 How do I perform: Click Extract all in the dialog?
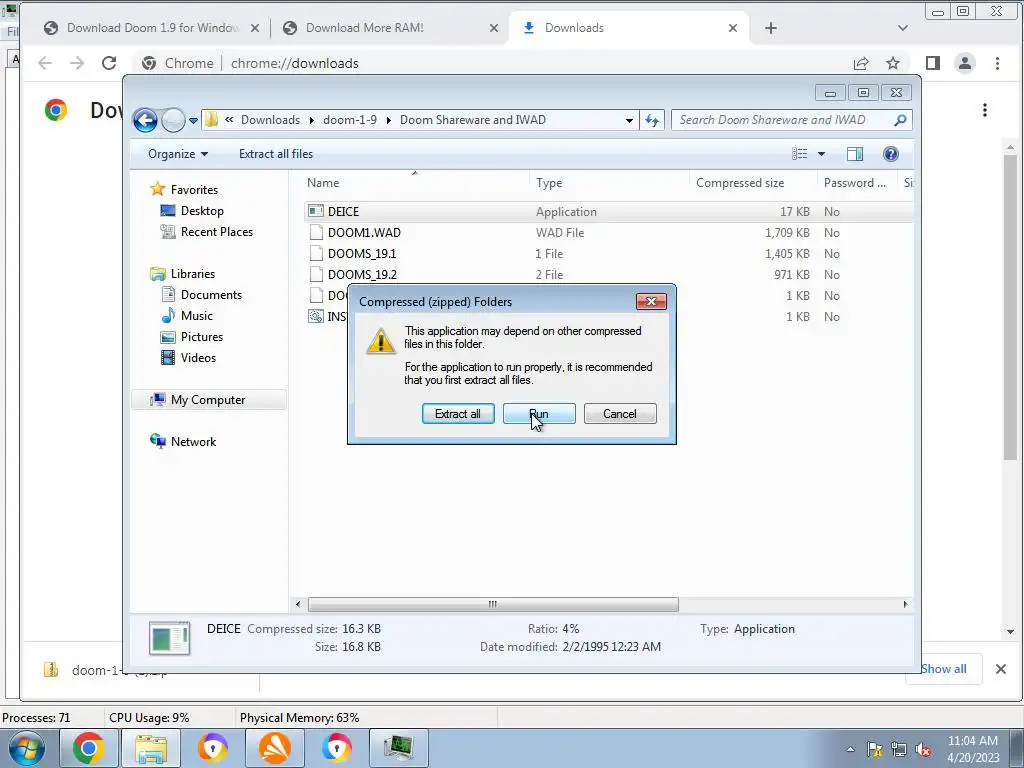tap(458, 413)
